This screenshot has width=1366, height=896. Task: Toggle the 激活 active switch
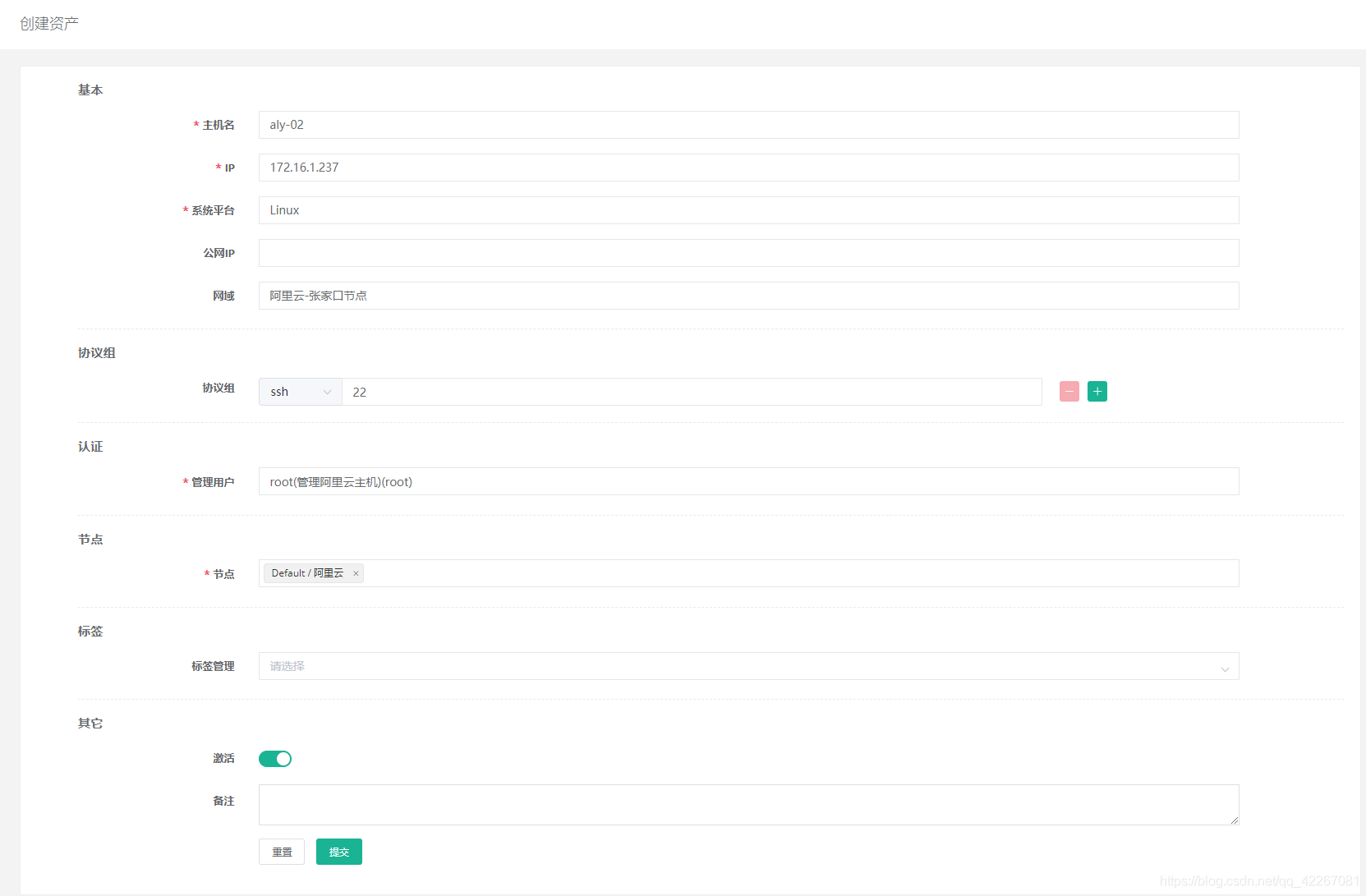(275, 759)
